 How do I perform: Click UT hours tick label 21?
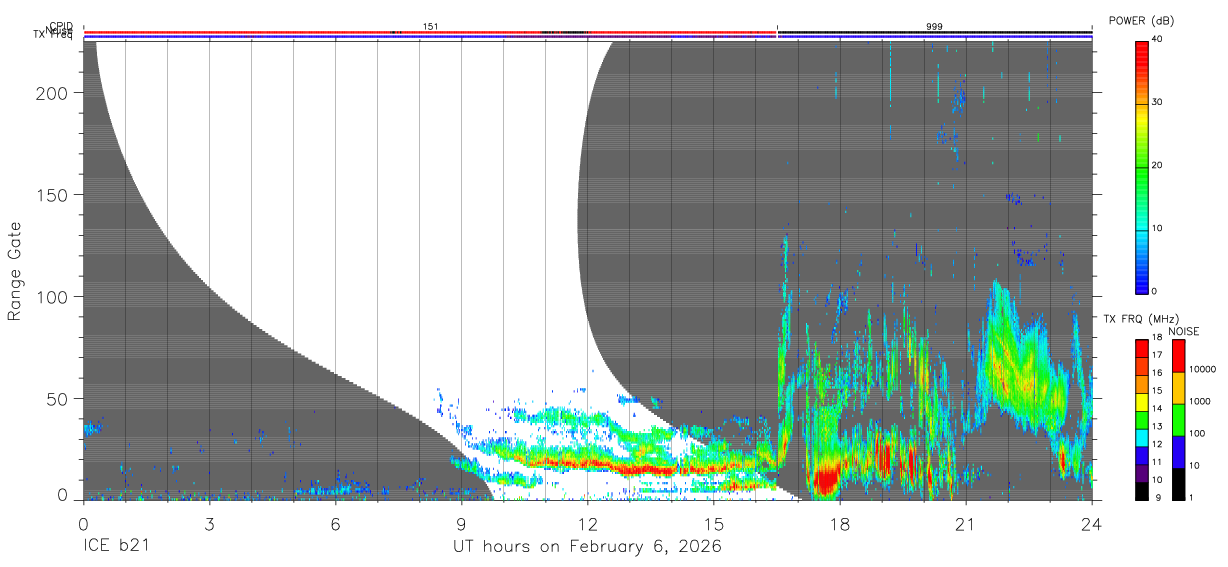[965, 523]
